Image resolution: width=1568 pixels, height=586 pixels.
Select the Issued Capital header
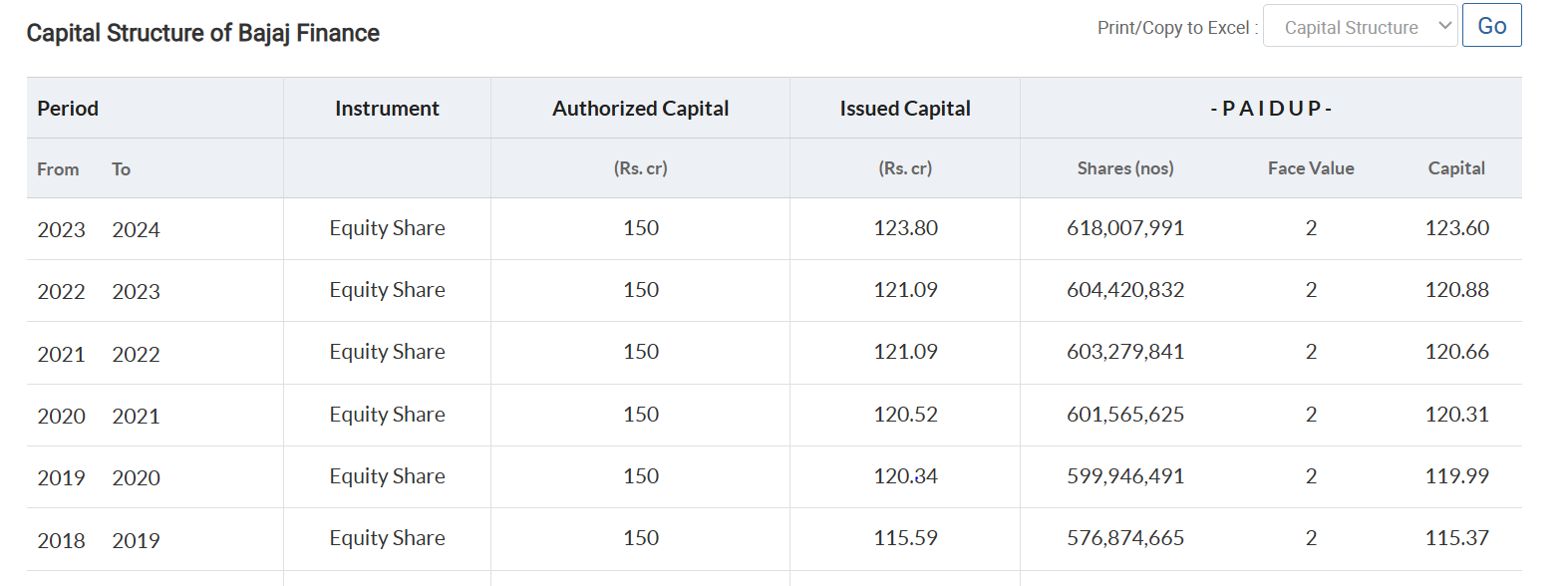click(905, 109)
